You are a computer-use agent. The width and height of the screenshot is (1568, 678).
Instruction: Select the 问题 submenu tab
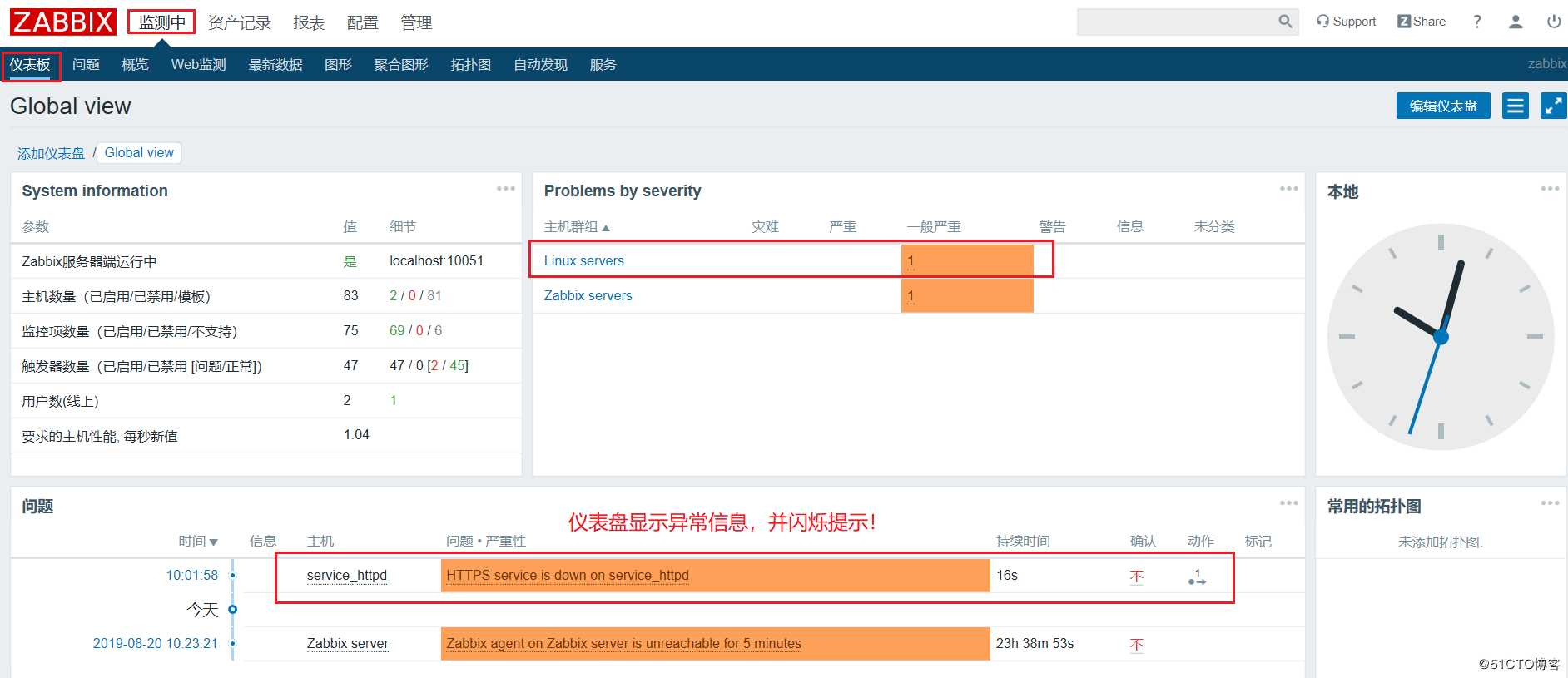point(86,65)
